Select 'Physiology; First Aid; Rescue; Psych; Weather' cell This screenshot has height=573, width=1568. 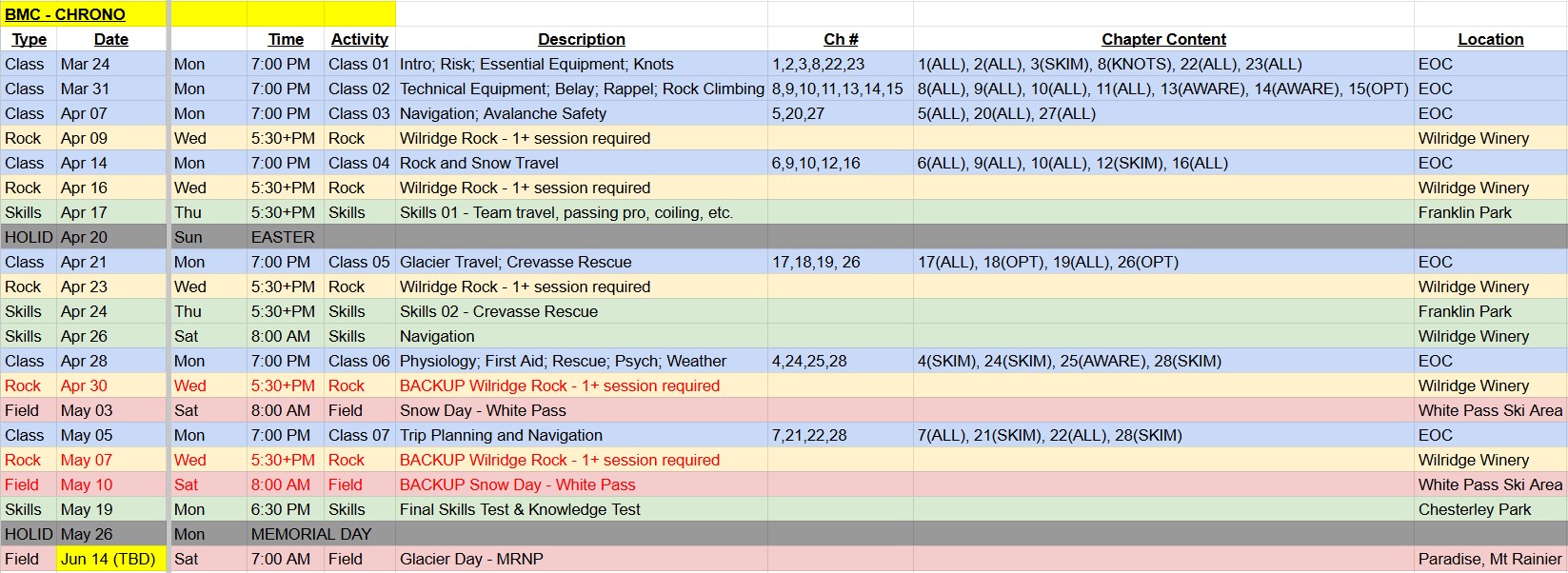click(582, 361)
